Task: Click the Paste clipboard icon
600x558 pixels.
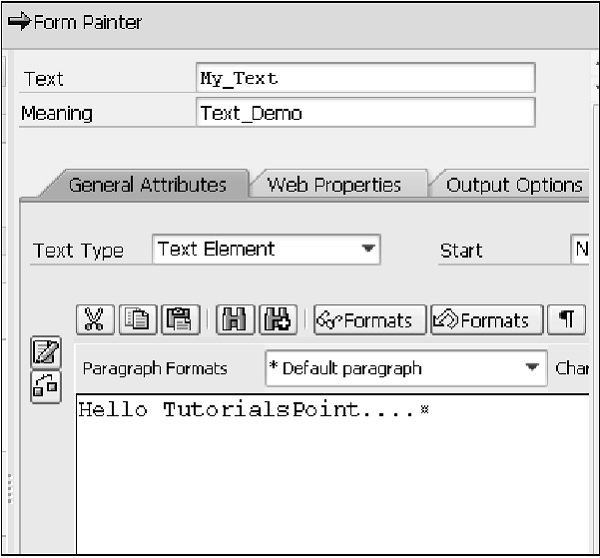Action: [x=179, y=319]
